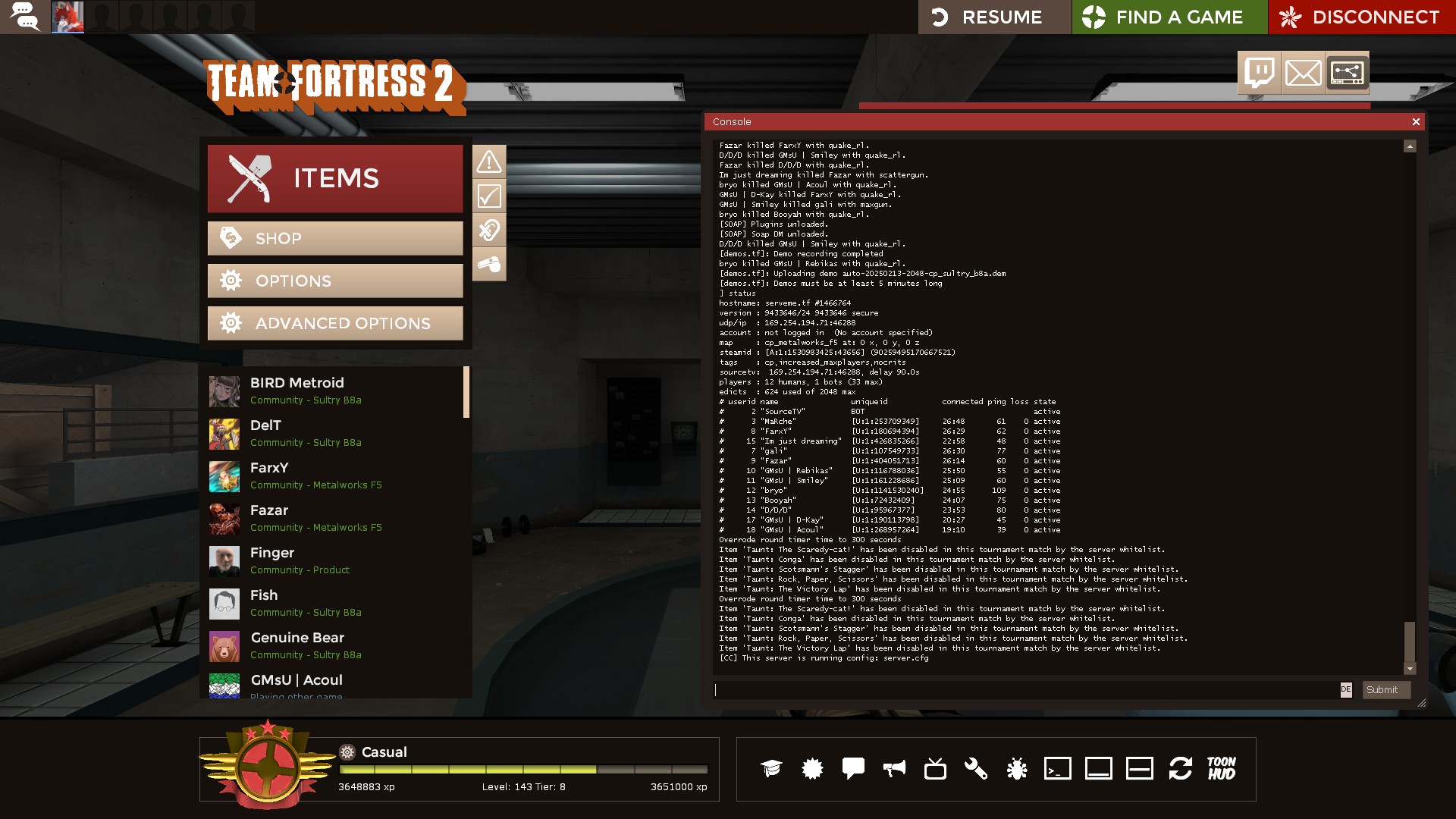Image resolution: width=1456 pixels, height=819 pixels.
Task: Open the mail notifications icon
Action: pos(1303,73)
